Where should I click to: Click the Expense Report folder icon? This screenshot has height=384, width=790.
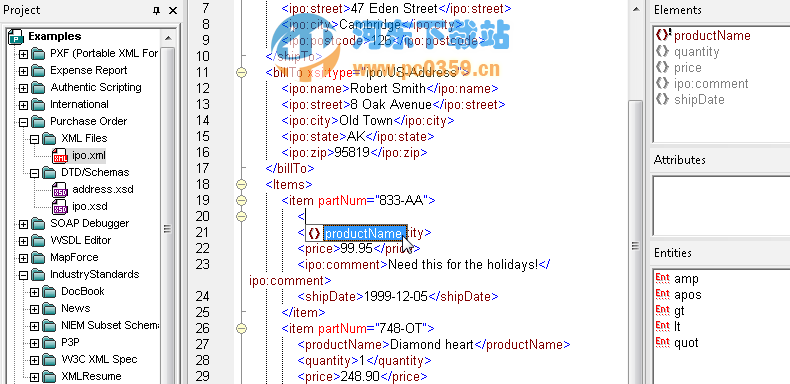click(x=38, y=71)
